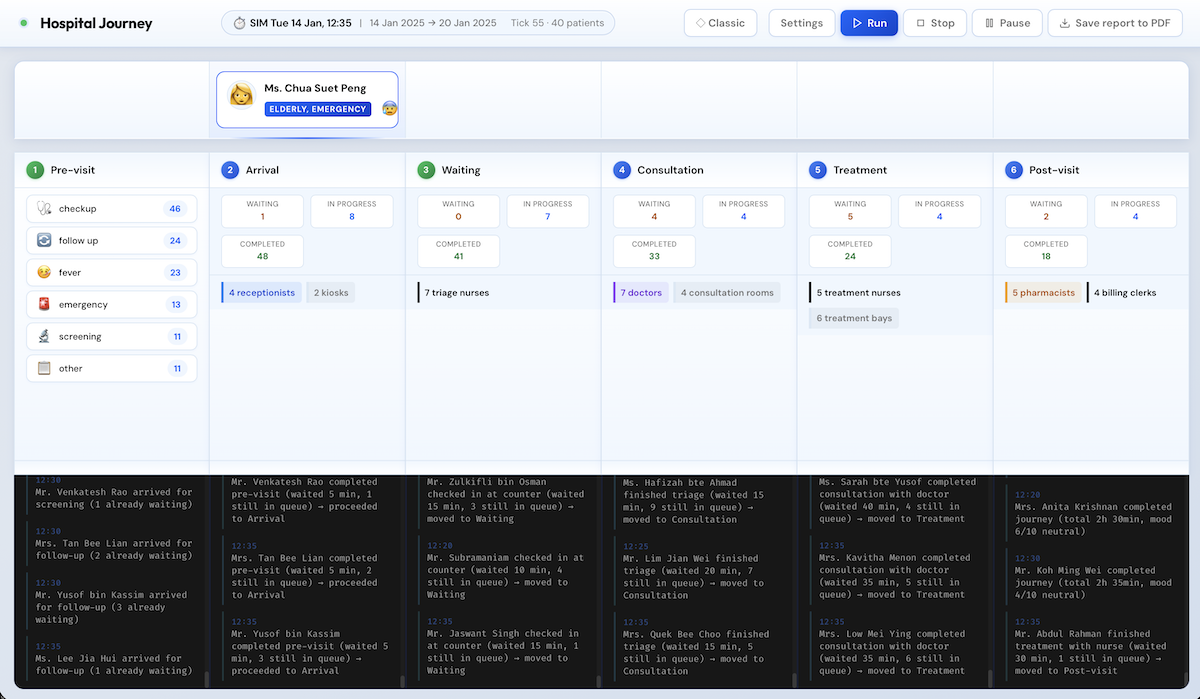Select the screening visit type row
The image size is (1200, 699).
click(112, 337)
